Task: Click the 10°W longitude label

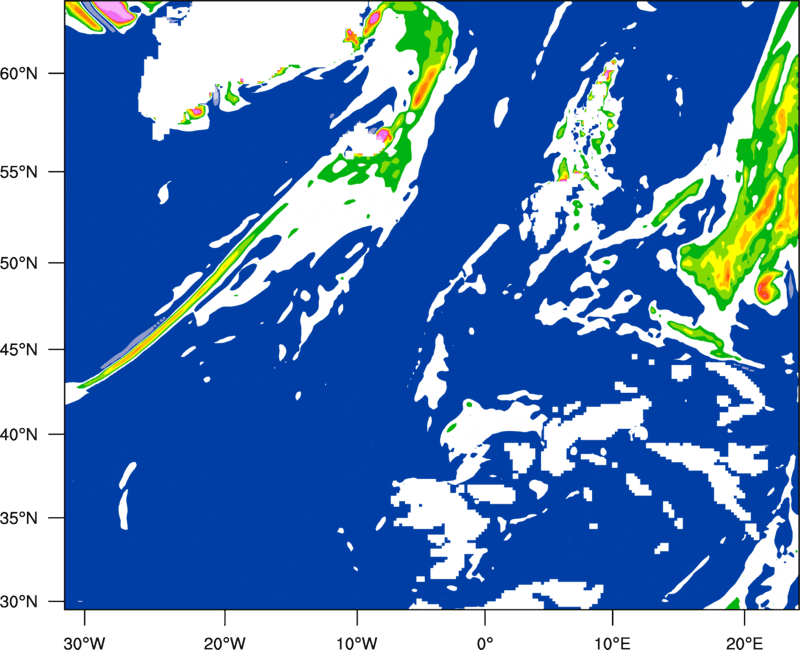Action: [356, 642]
